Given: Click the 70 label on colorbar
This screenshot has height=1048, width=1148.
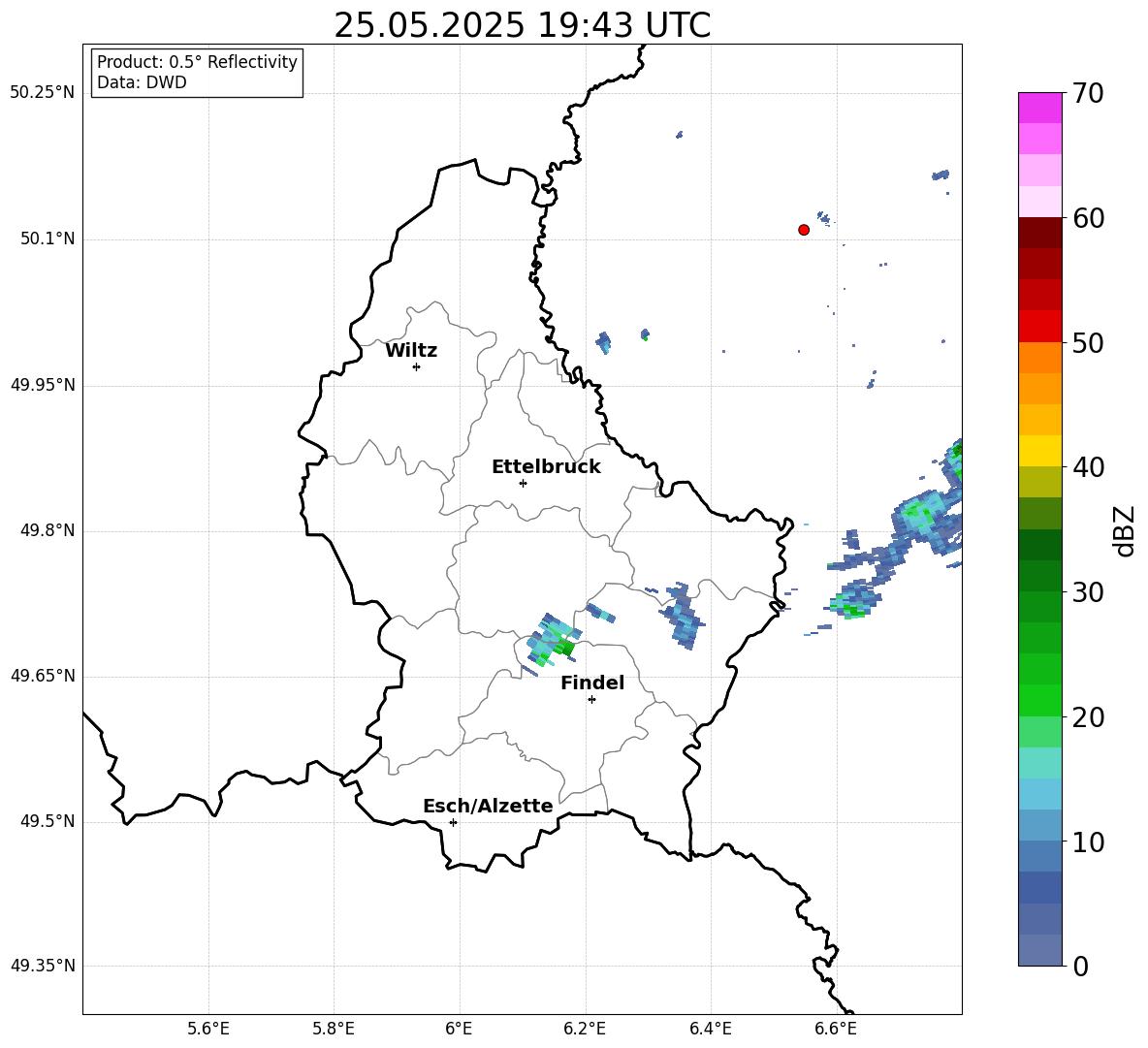Looking at the screenshot, I should click(1088, 93).
